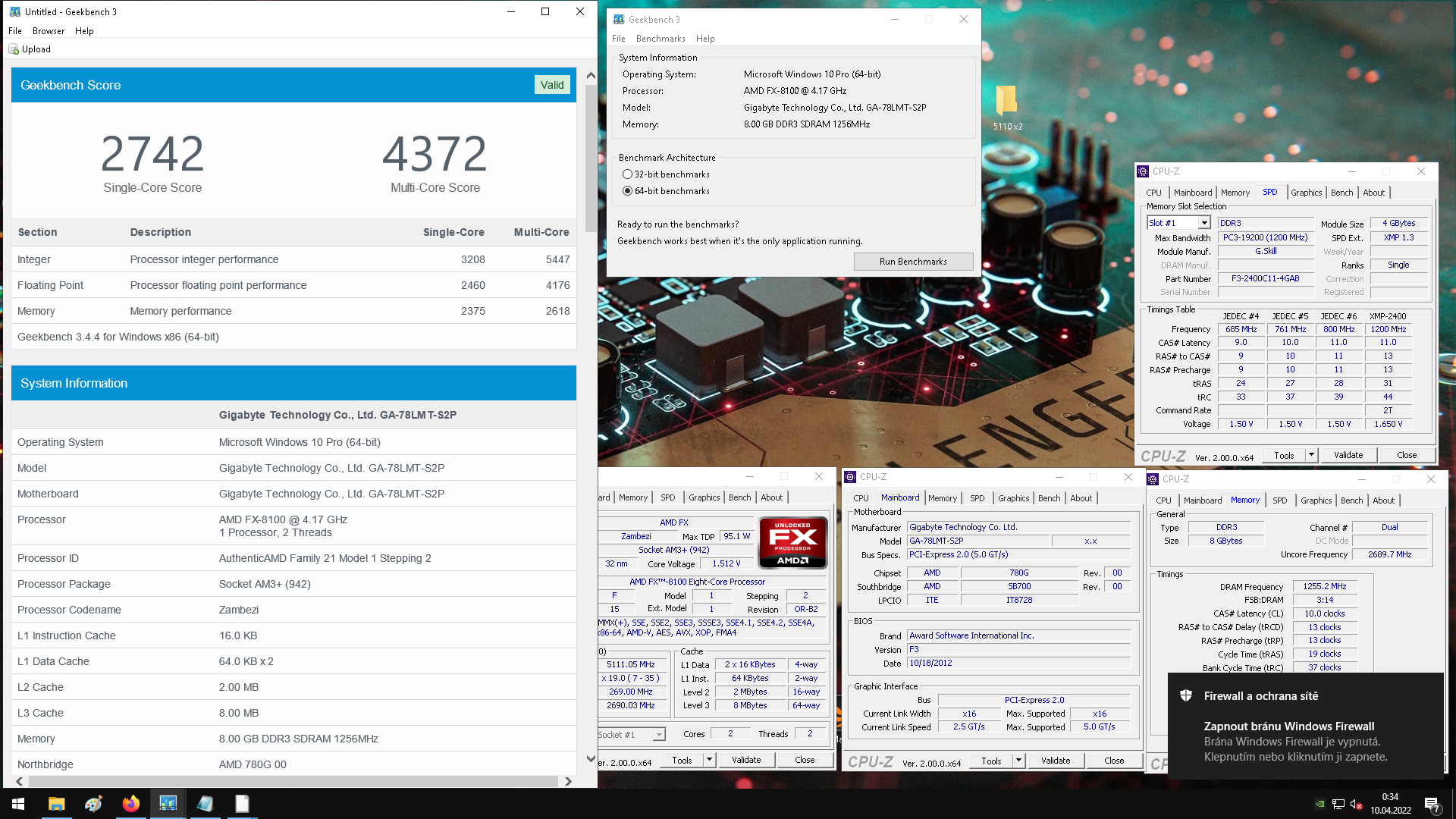Click Close in CPU-Z CPU window
The width and height of the screenshot is (1456, 819).
805,760
